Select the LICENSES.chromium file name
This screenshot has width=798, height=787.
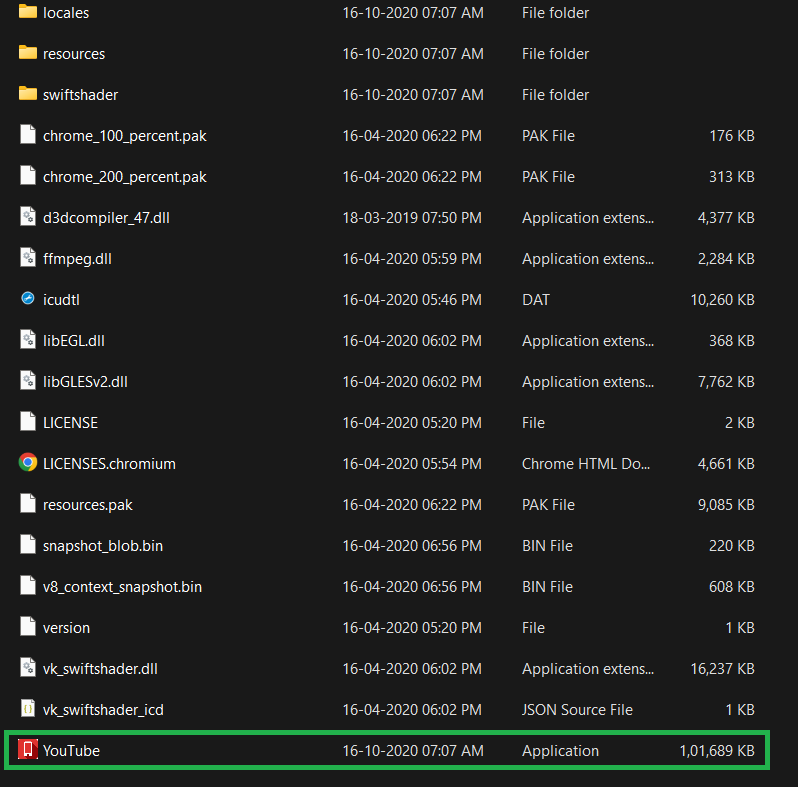tap(109, 464)
